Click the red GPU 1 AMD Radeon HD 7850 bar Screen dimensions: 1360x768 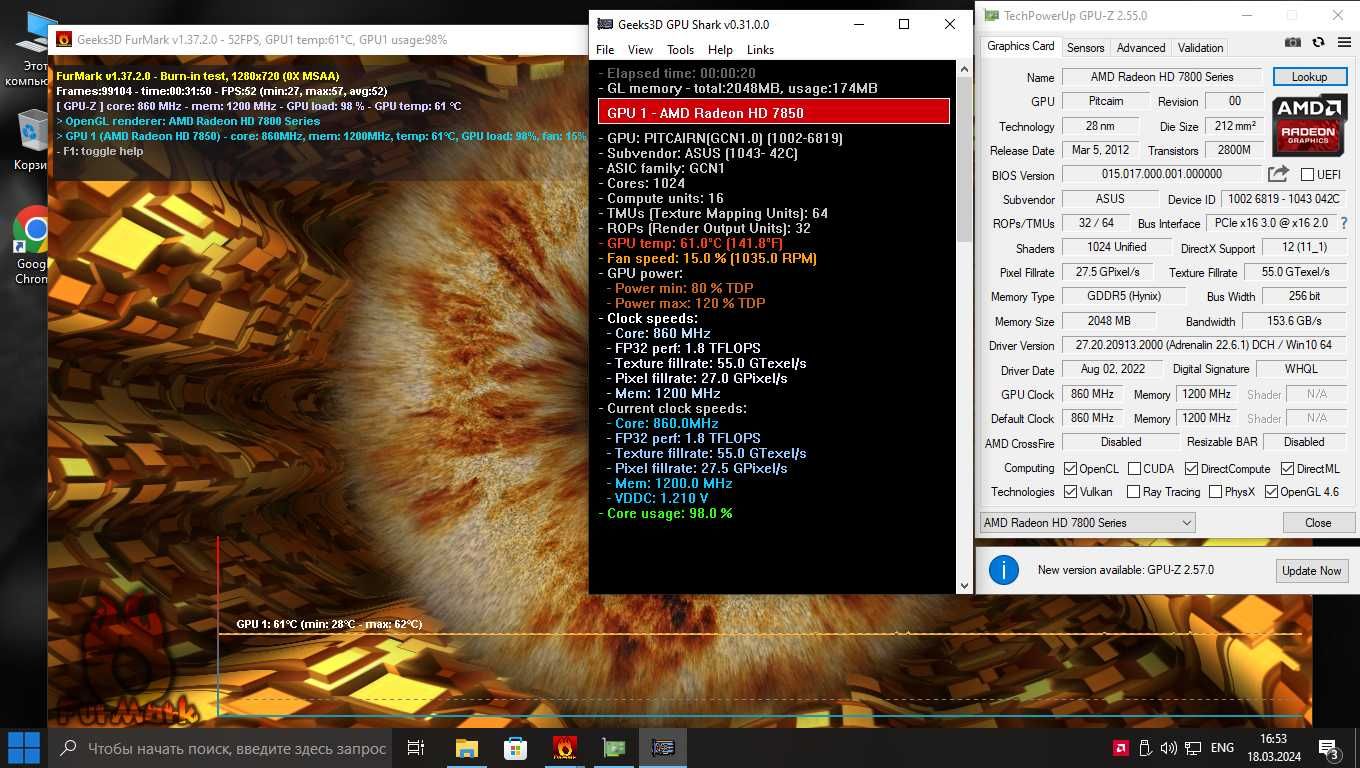point(774,112)
